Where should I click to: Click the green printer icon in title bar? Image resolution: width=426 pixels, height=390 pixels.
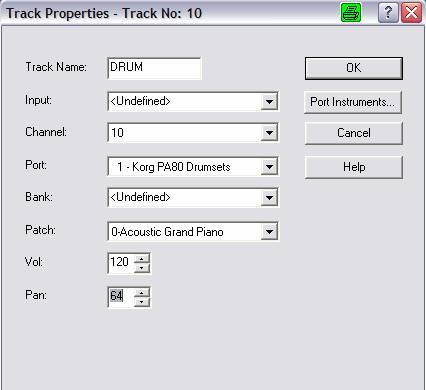click(351, 13)
